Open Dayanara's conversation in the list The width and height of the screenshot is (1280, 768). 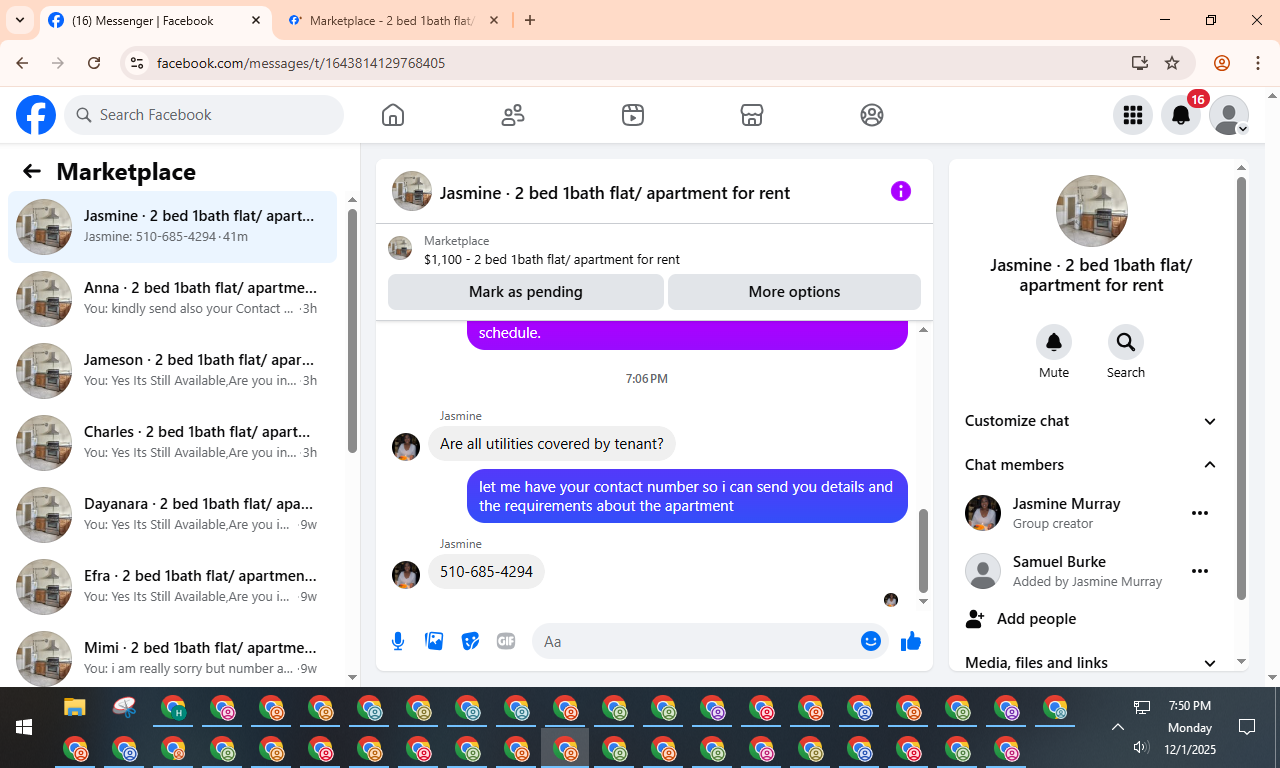172,515
